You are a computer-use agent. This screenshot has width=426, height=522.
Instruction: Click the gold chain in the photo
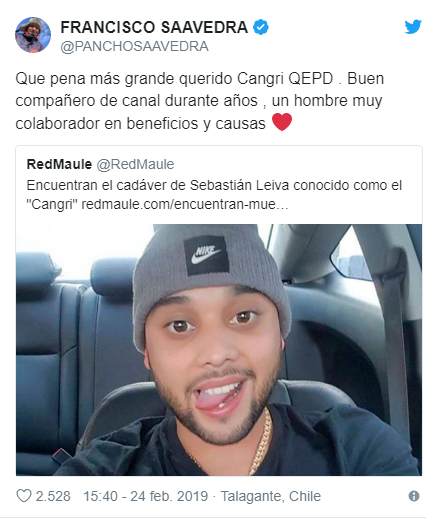point(262,440)
